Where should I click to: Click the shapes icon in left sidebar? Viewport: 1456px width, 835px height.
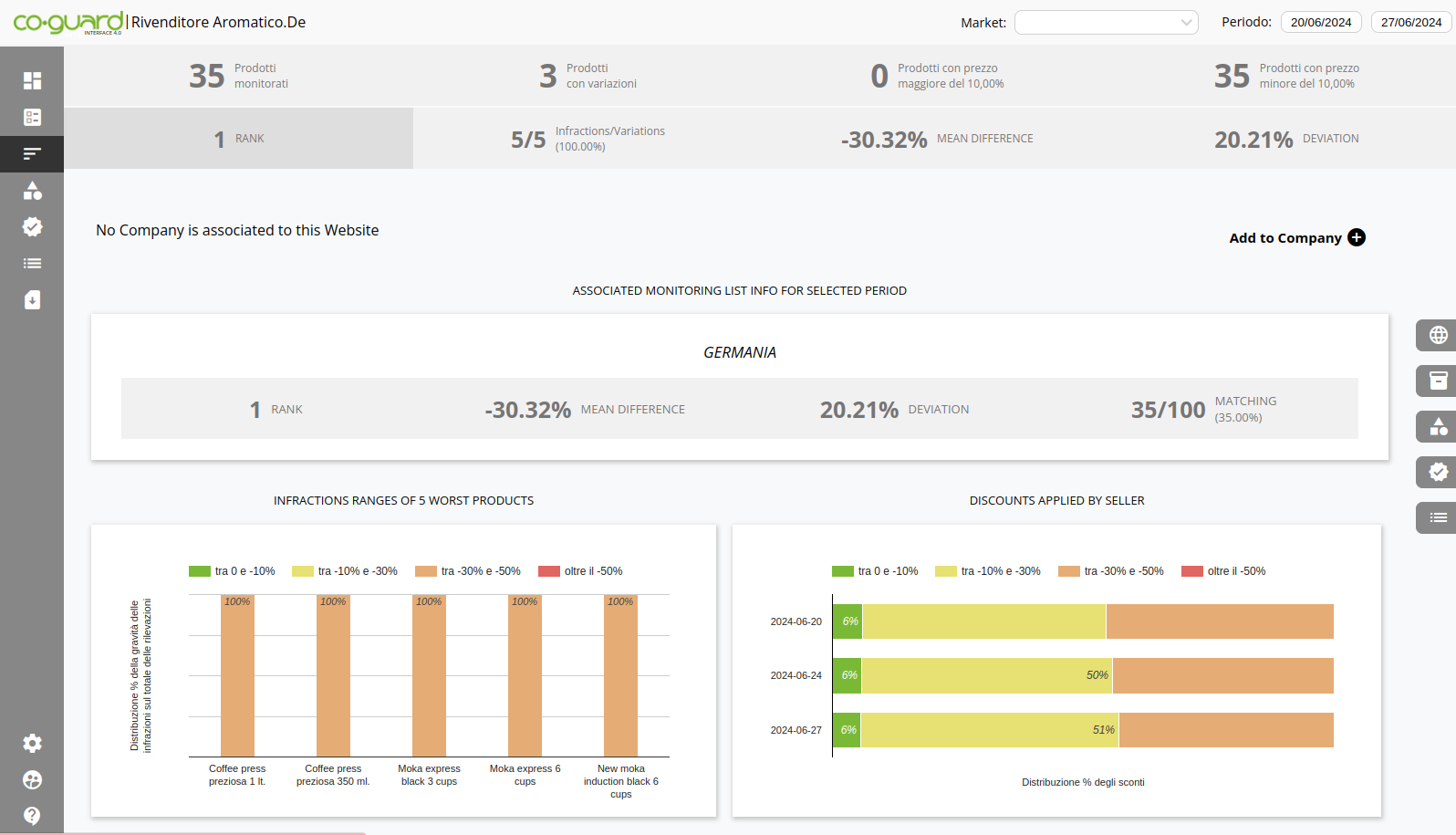(x=32, y=191)
